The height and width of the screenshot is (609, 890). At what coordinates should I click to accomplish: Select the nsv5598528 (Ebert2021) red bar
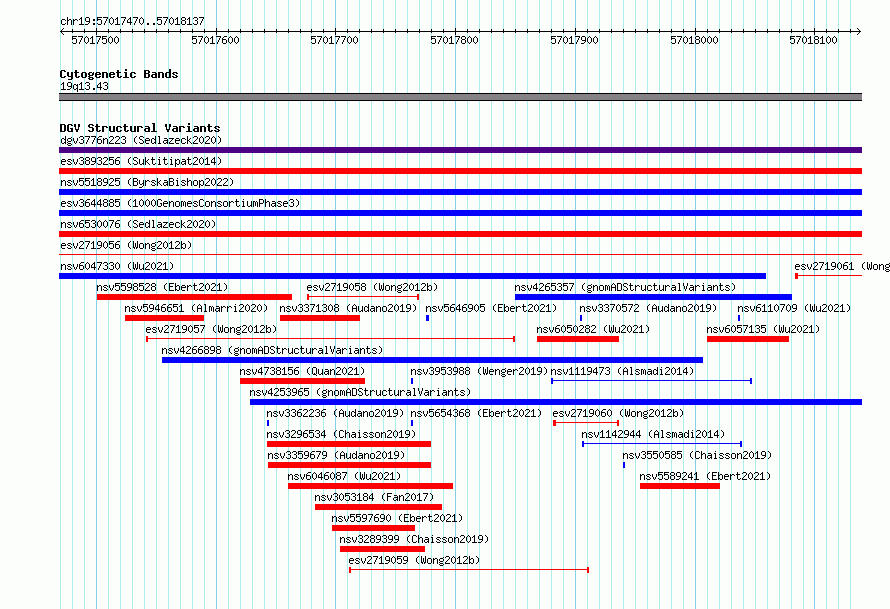pos(194,297)
